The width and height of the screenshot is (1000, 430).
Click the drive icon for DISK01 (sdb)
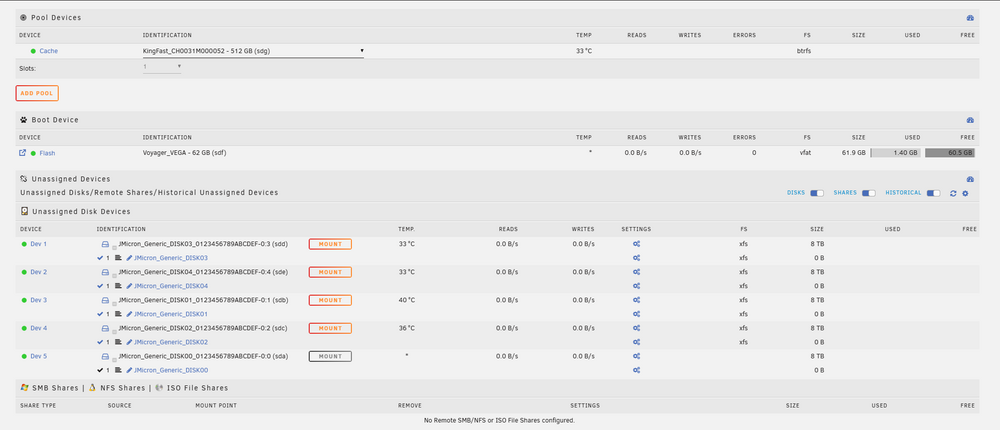105,300
